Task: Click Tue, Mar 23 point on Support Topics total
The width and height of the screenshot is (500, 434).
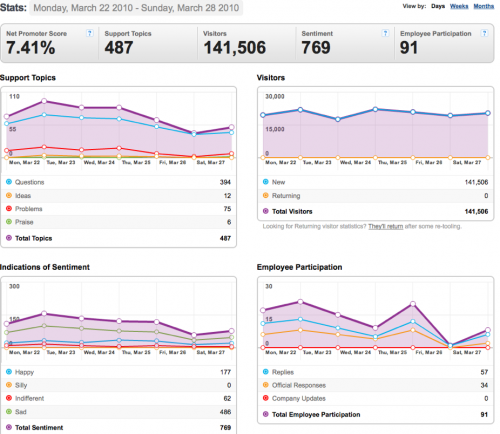Action: pyautogui.click(x=44, y=101)
